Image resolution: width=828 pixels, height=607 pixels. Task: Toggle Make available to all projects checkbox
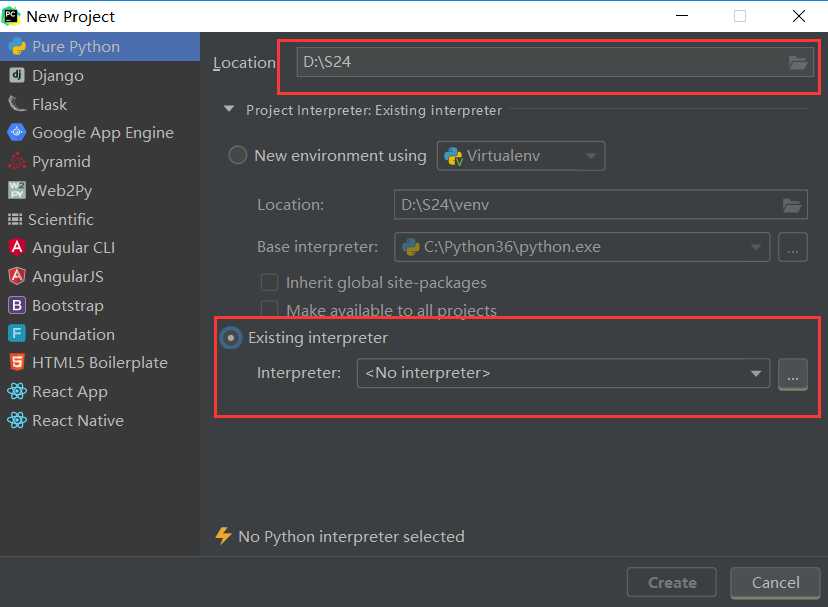point(269,309)
